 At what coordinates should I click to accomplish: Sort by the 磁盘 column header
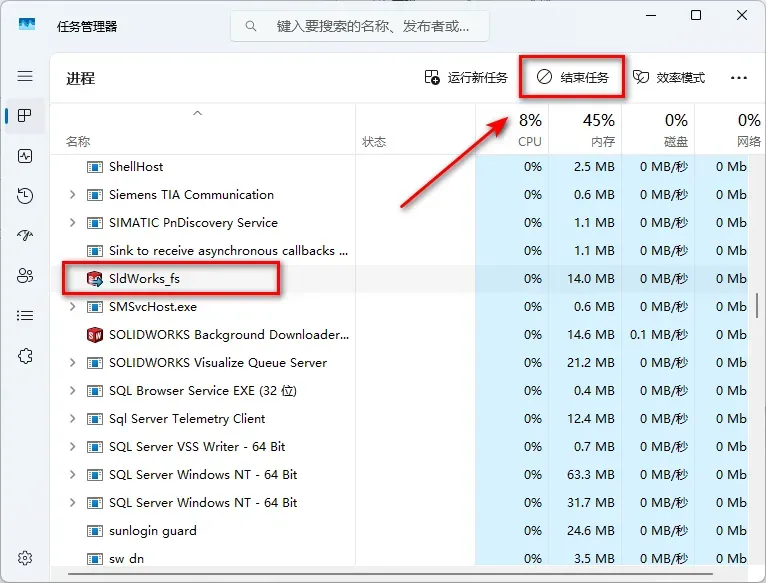pyautogui.click(x=676, y=142)
